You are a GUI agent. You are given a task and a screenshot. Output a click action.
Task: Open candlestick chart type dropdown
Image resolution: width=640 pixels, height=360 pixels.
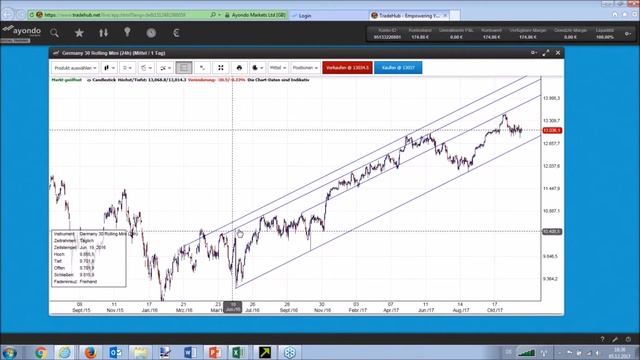(109, 68)
